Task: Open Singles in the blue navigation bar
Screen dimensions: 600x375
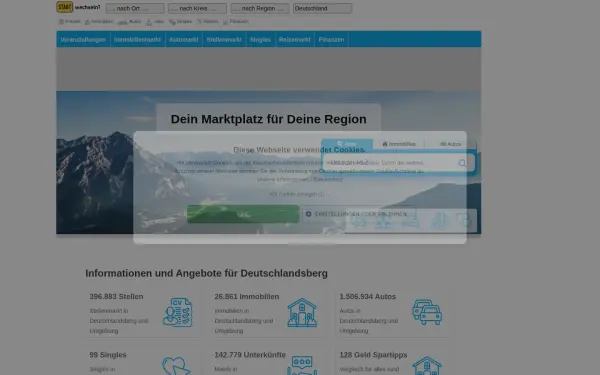Action: coord(260,39)
